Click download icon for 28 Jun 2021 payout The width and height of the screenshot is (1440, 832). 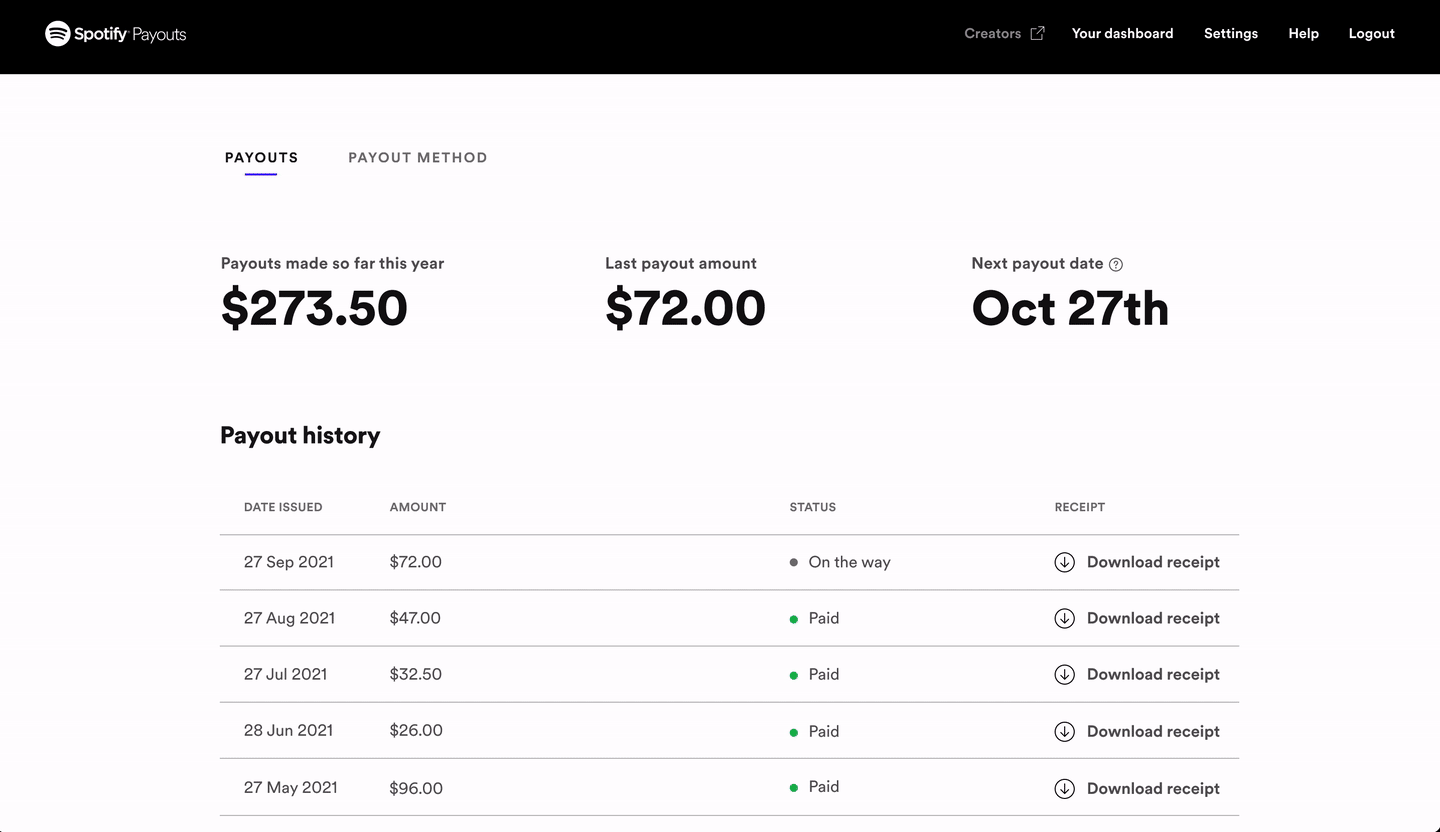[1064, 731]
